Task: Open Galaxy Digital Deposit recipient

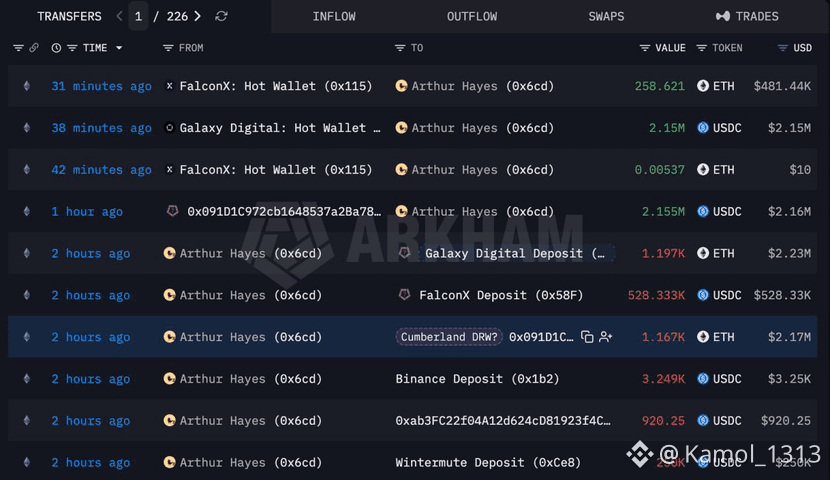Action: tap(515, 253)
